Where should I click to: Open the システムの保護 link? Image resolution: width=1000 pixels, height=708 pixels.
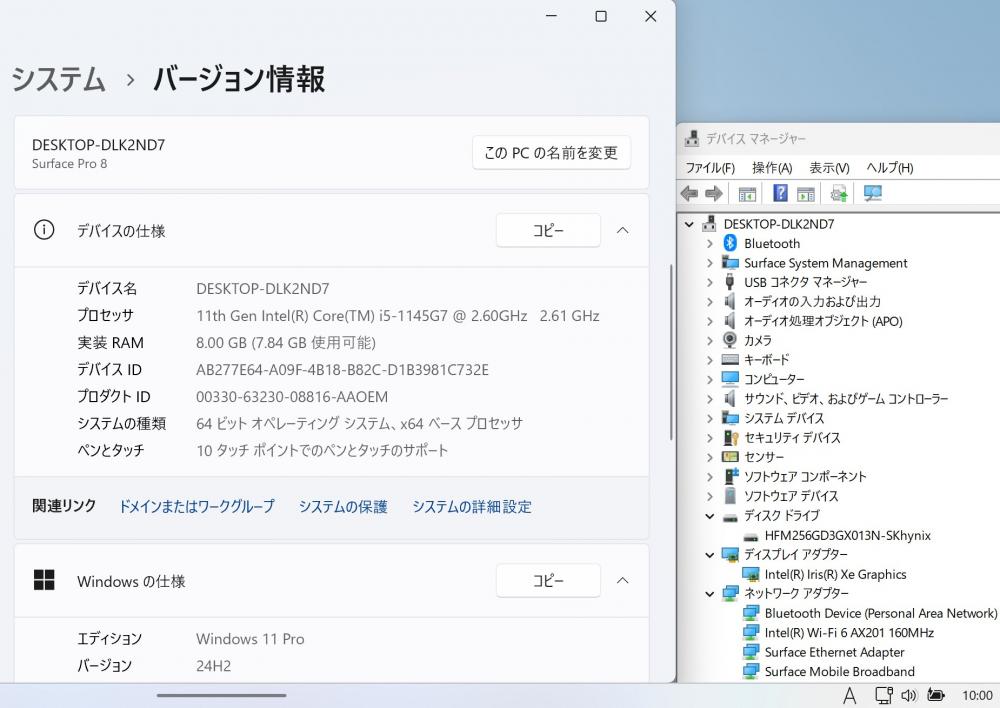point(343,506)
